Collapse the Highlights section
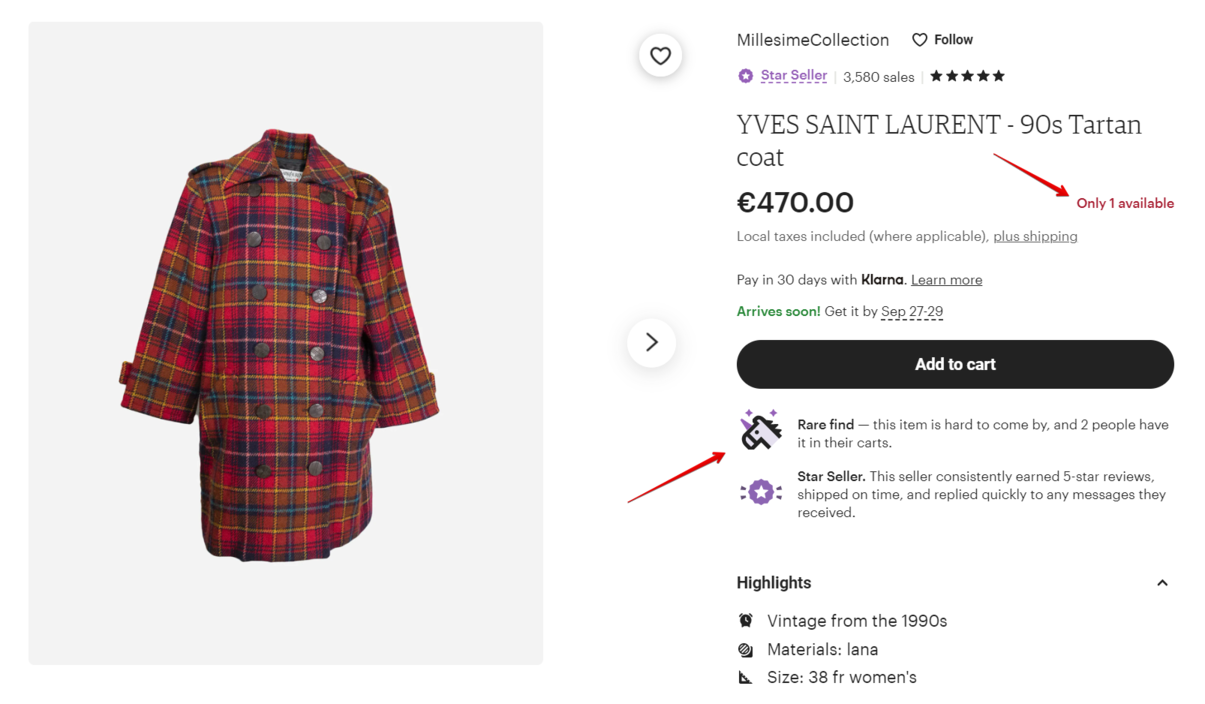1205x704 pixels. click(x=1162, y=583)
